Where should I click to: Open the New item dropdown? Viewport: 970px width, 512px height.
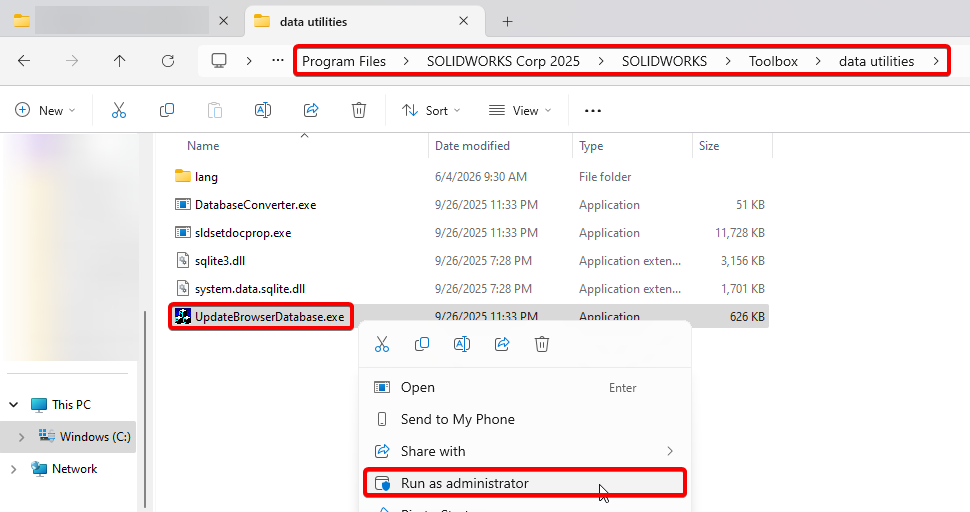pos(45,111)
